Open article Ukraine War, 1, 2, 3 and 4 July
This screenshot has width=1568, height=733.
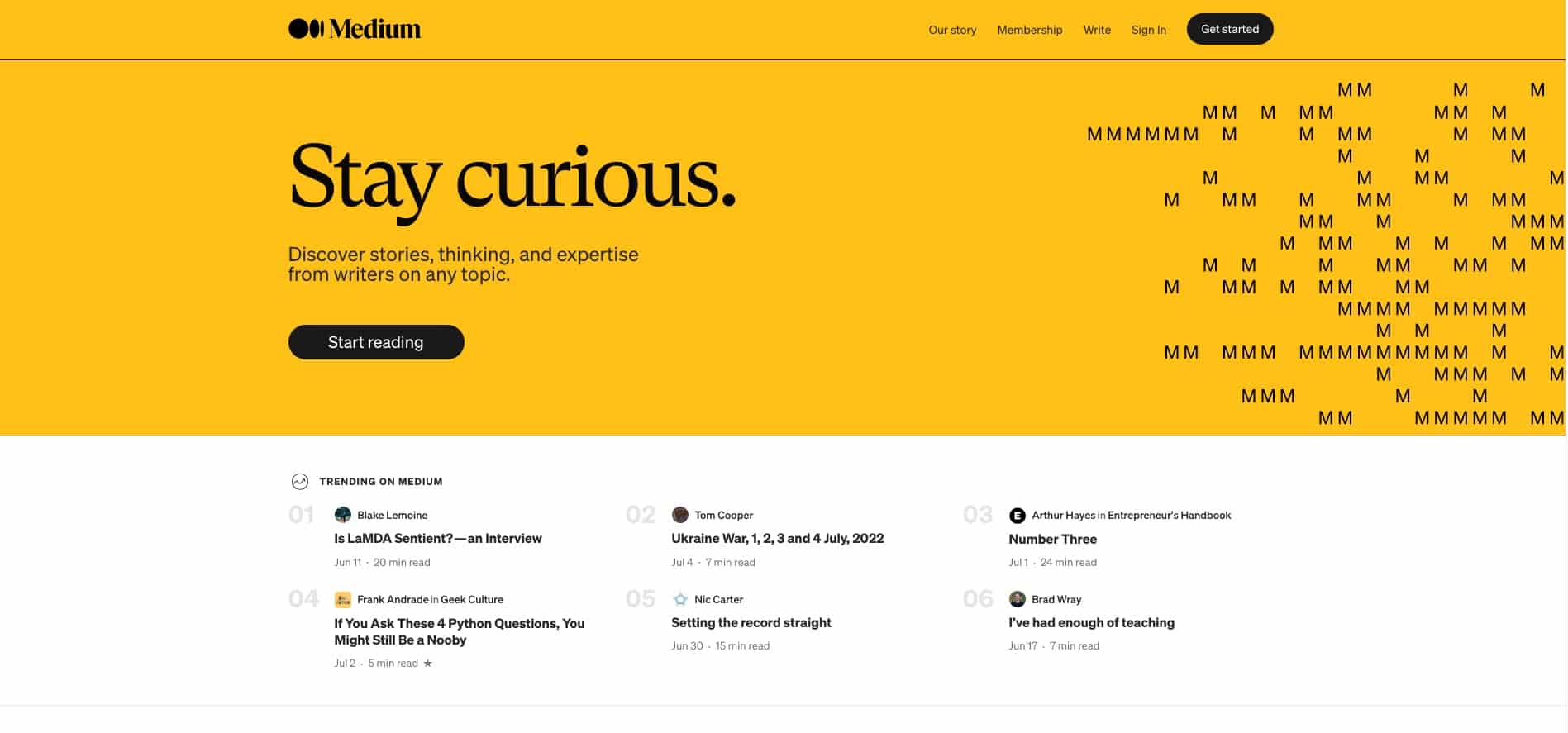(x=778, y=539)
